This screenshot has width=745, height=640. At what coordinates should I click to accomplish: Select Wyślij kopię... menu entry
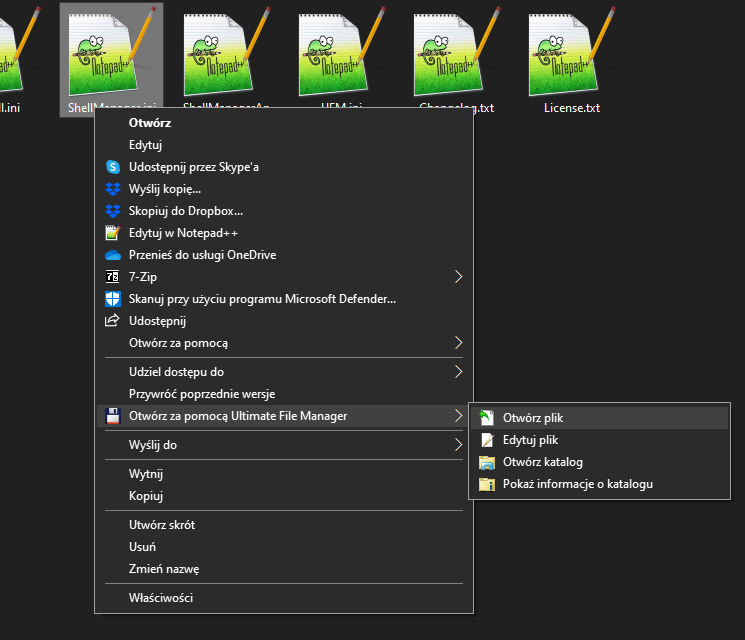point(284,189)
